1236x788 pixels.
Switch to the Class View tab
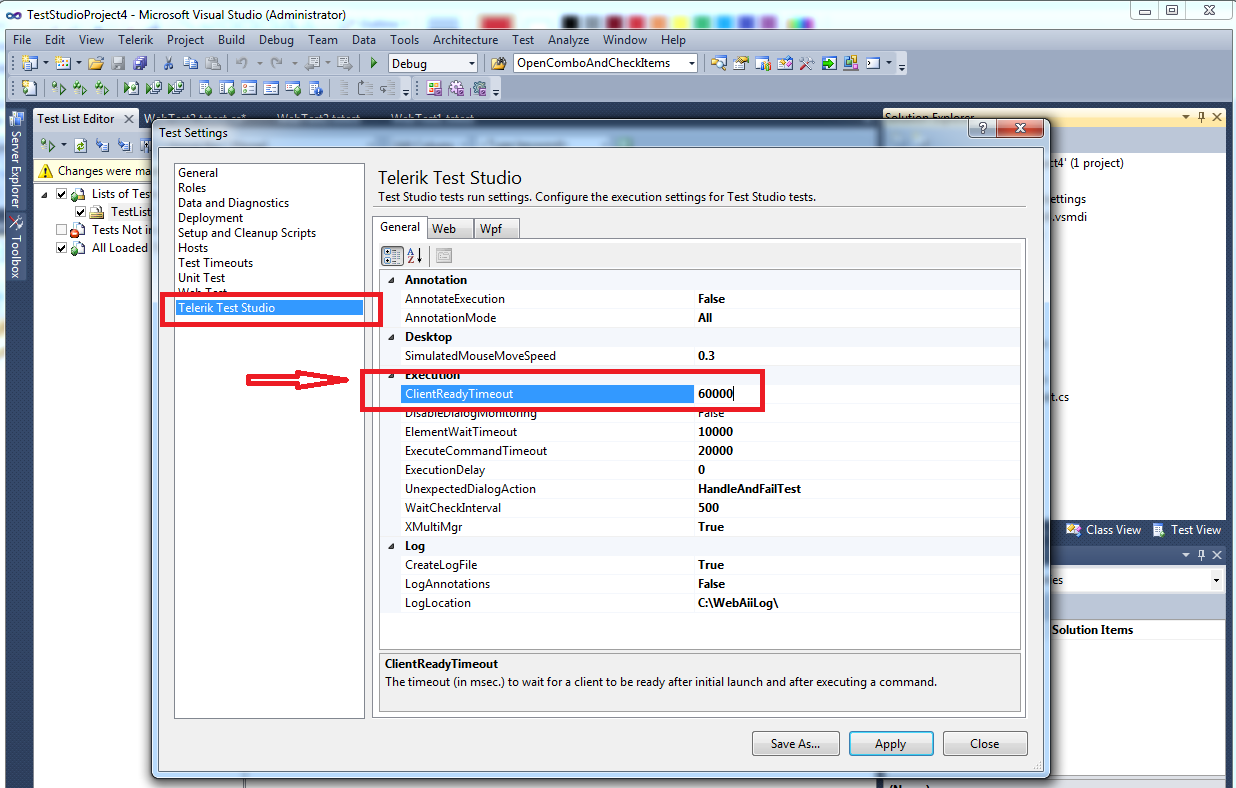[1104, 530]
